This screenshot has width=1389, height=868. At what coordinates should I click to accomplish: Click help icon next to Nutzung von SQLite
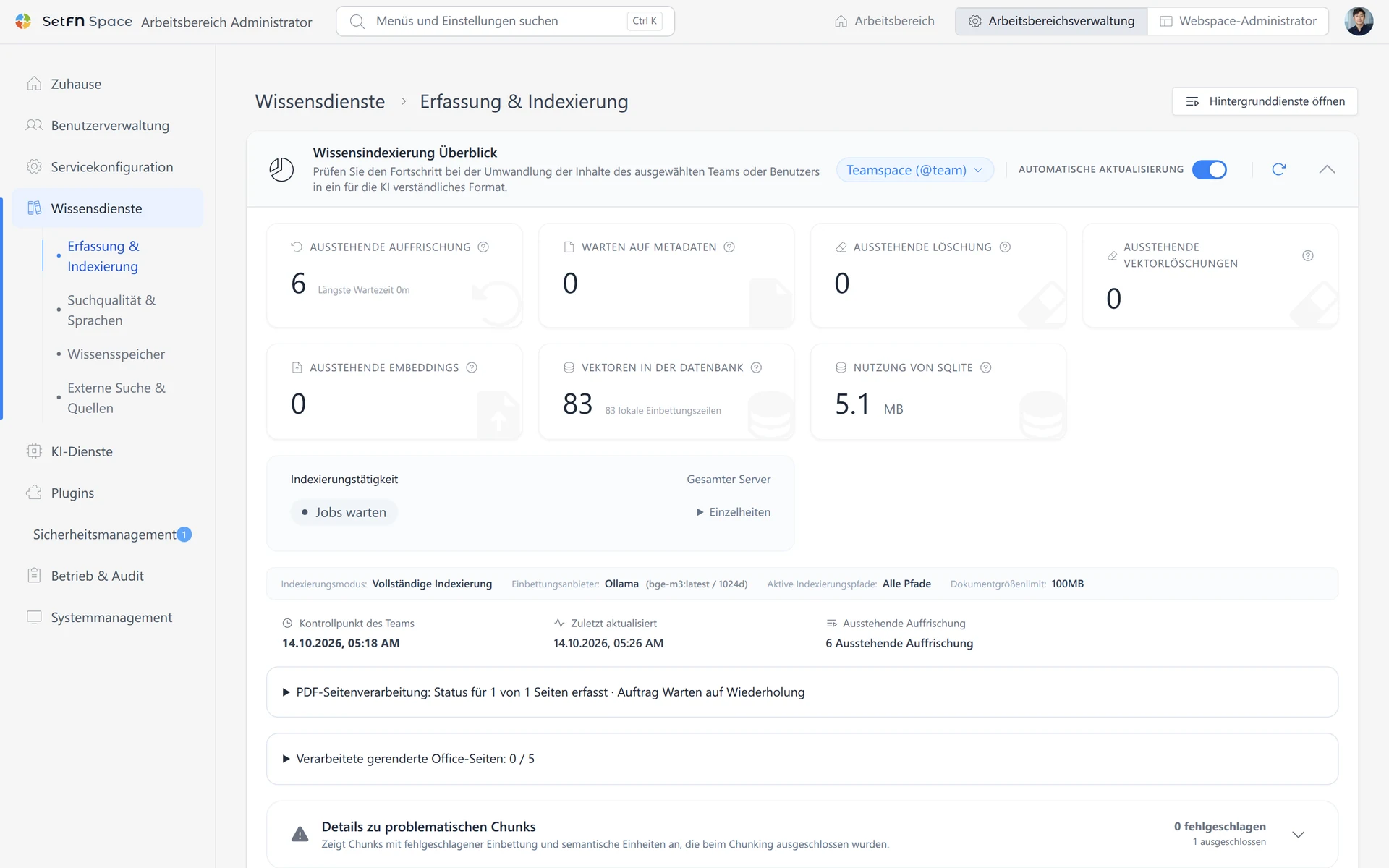click(985, 367)
